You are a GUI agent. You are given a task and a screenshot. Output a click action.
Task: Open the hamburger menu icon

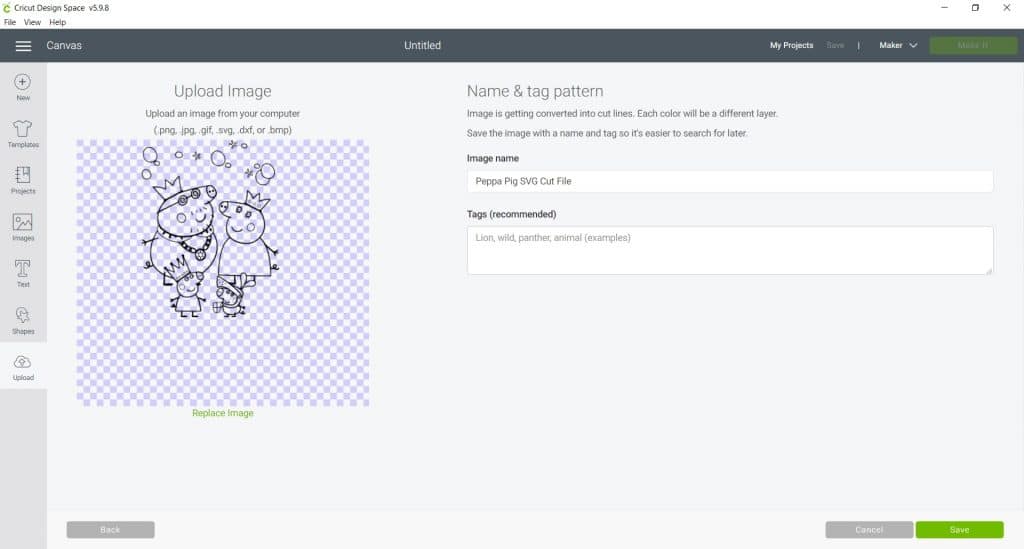pos(23,46)
